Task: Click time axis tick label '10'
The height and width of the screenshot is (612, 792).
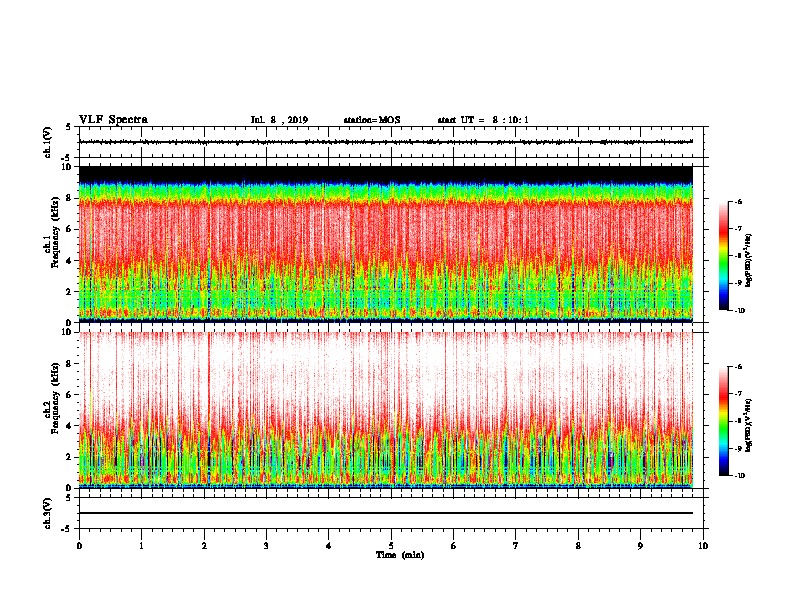Action: click(703, 546)
